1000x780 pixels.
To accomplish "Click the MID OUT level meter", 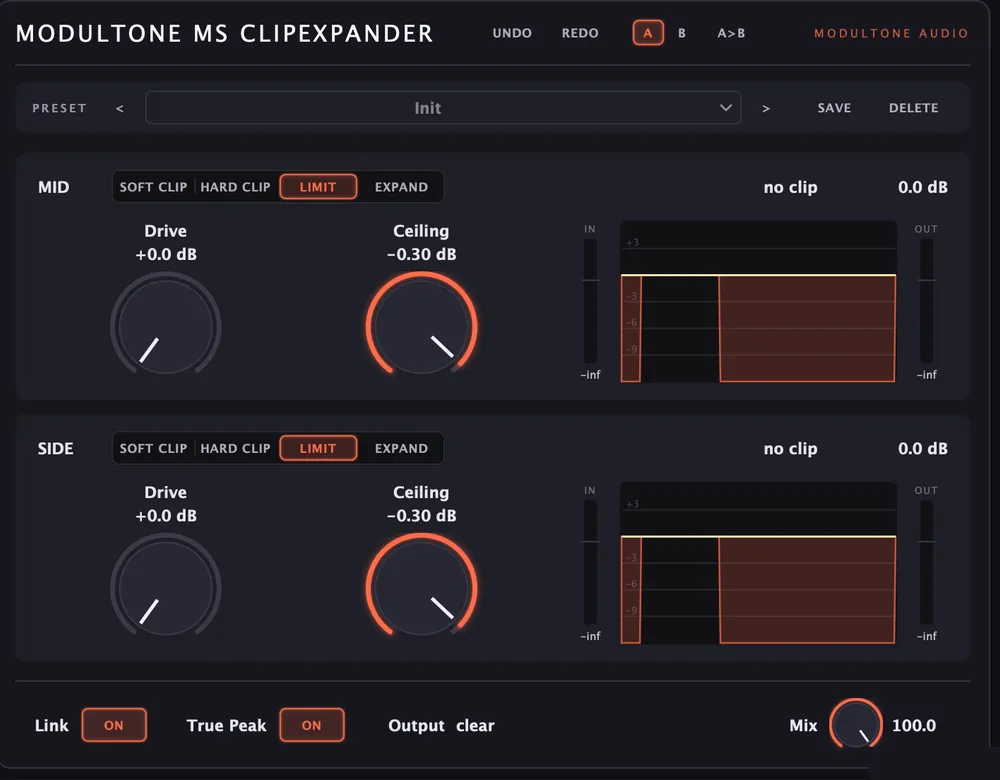I will 927,301.
